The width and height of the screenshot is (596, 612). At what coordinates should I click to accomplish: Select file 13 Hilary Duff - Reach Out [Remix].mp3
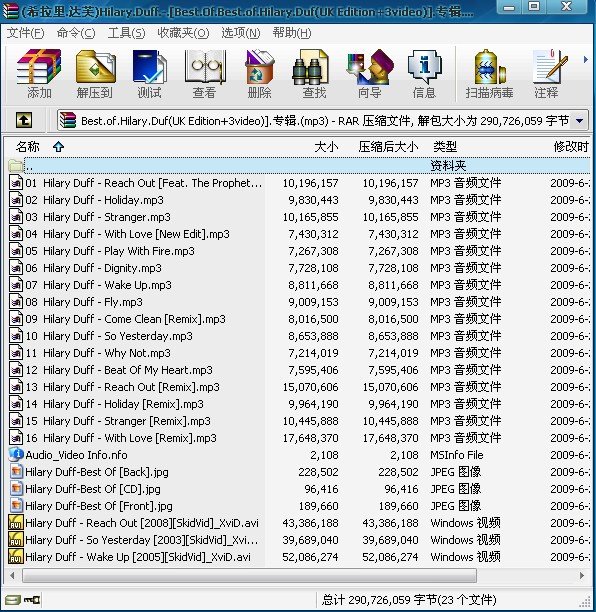pyautogui.click(x=123, y=387)
